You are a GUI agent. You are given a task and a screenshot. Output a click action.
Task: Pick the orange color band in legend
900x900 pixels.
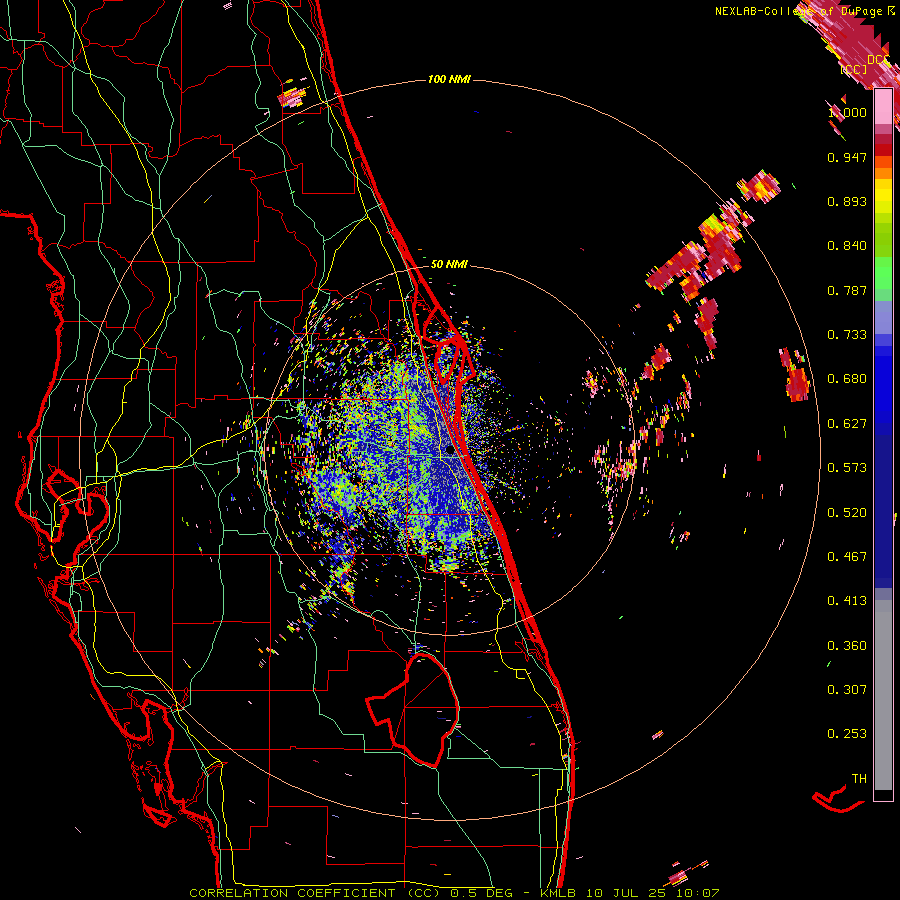(x=883, y=172)
